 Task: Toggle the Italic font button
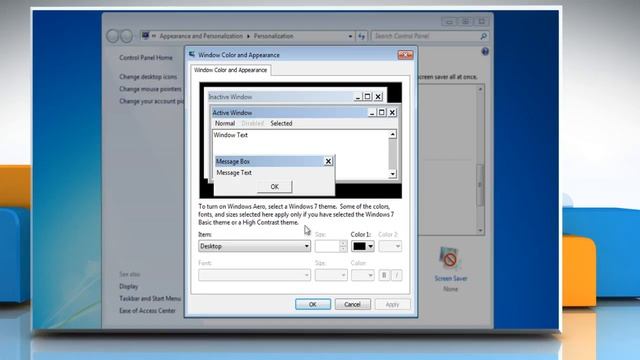[x=396, y=275]
